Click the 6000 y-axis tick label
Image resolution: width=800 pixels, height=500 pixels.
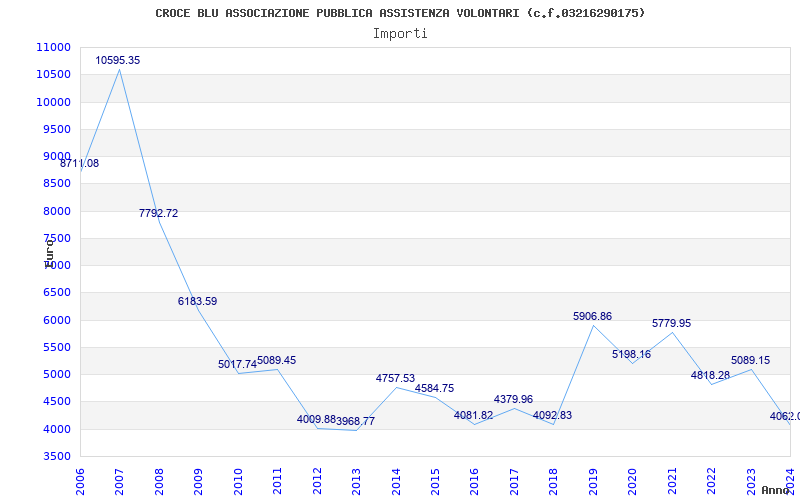[x=56, y=320]
